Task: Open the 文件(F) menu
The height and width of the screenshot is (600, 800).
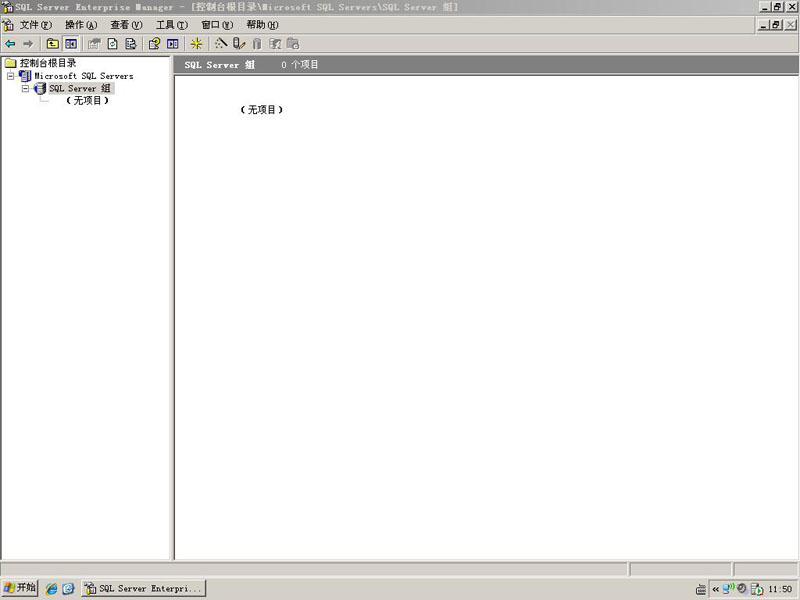Action: [35, 25]
